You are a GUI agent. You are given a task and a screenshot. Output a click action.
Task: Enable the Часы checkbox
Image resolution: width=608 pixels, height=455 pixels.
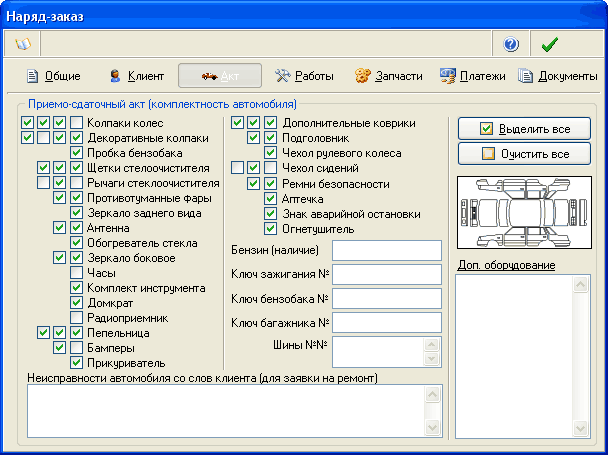click(x=77, y=273)
